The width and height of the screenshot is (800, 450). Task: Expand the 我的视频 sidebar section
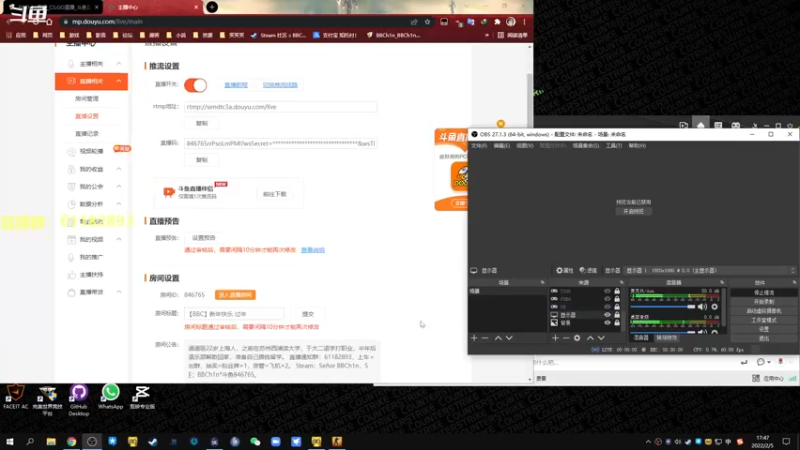(x=118, y=239)
